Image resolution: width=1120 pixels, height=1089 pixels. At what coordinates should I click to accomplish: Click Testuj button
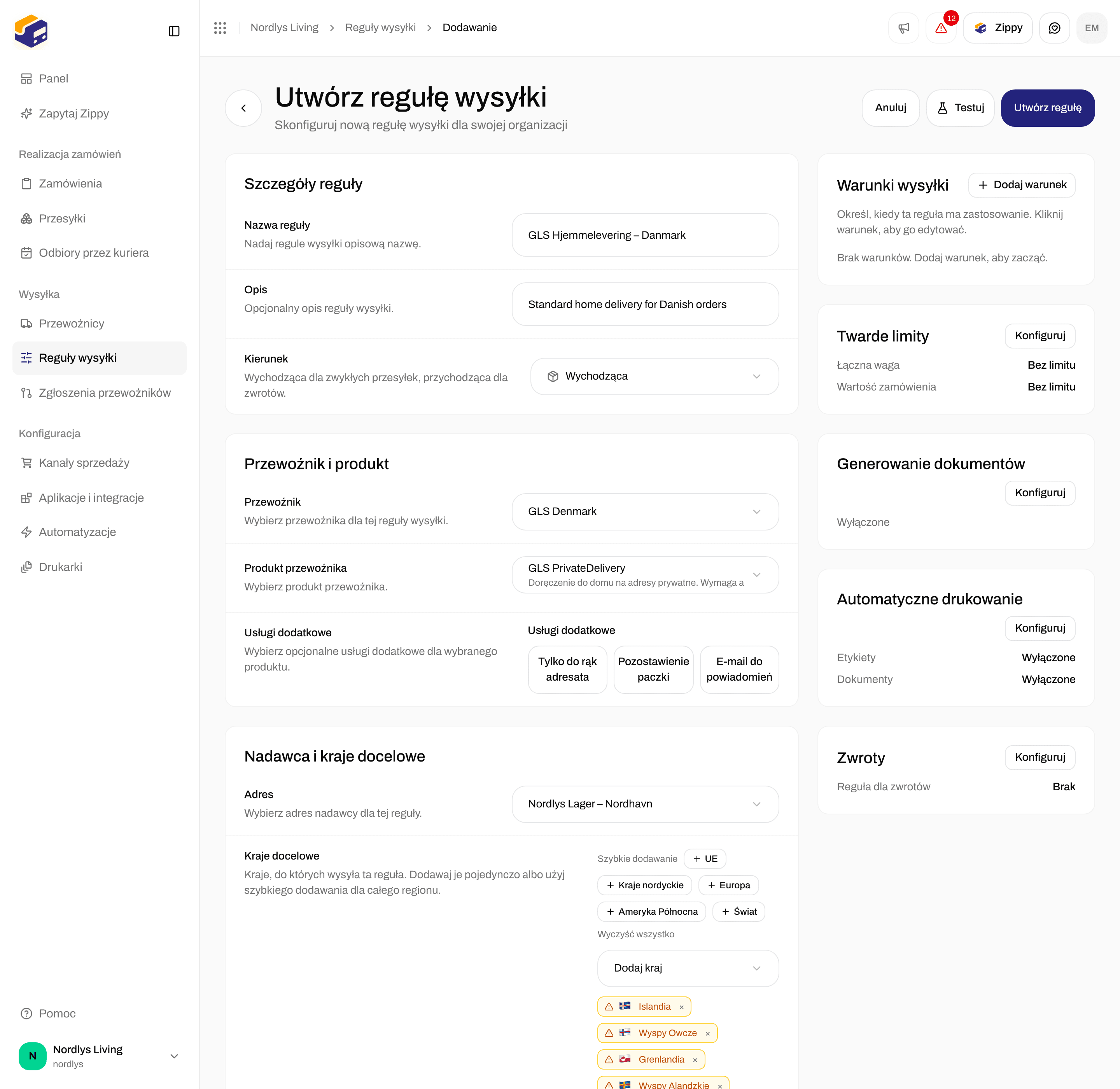[960, 108]
